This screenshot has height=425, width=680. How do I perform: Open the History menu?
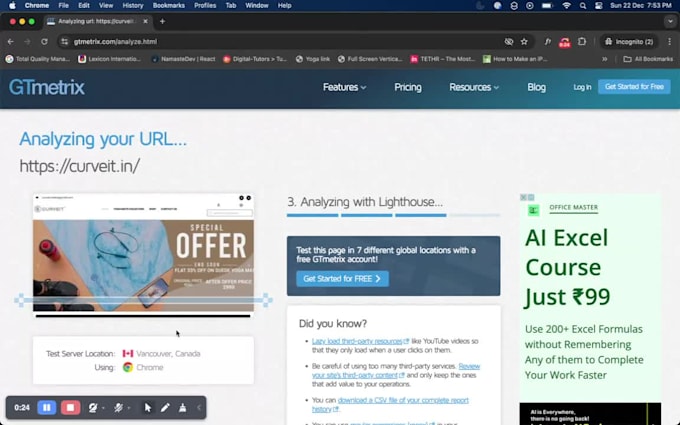click(x=133, y=6)
